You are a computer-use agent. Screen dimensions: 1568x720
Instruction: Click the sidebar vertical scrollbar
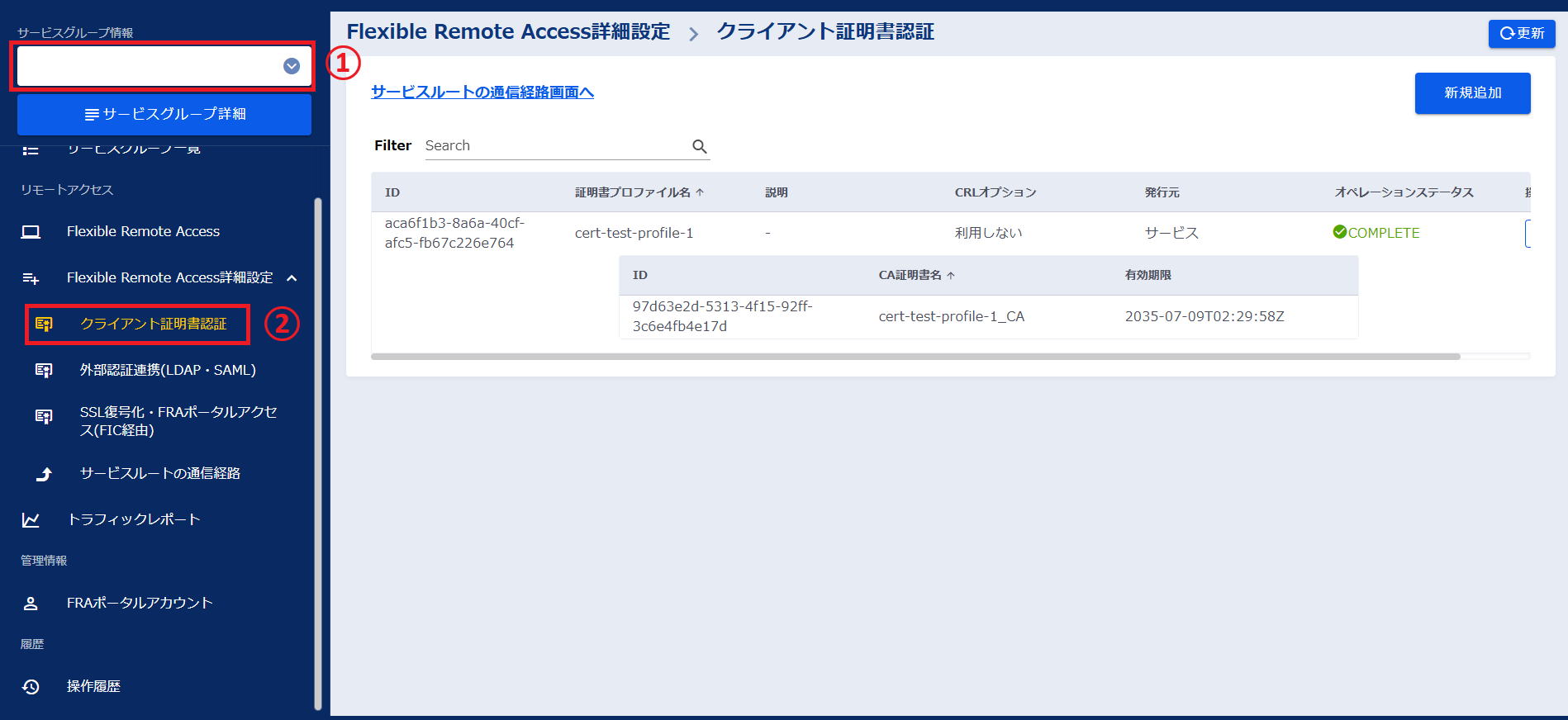(318, 454)
